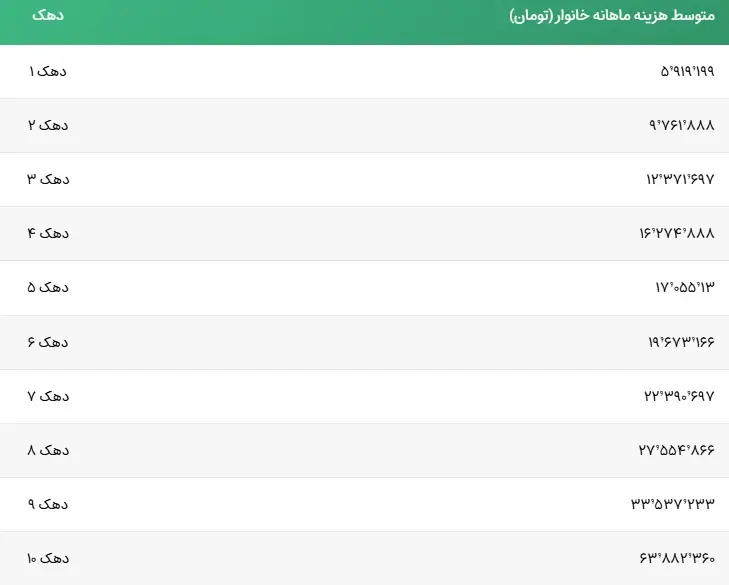The height and width of the screenshot is (585, 729).
Task: Select the دهک ۶ row label
Action: pos(48,342)
